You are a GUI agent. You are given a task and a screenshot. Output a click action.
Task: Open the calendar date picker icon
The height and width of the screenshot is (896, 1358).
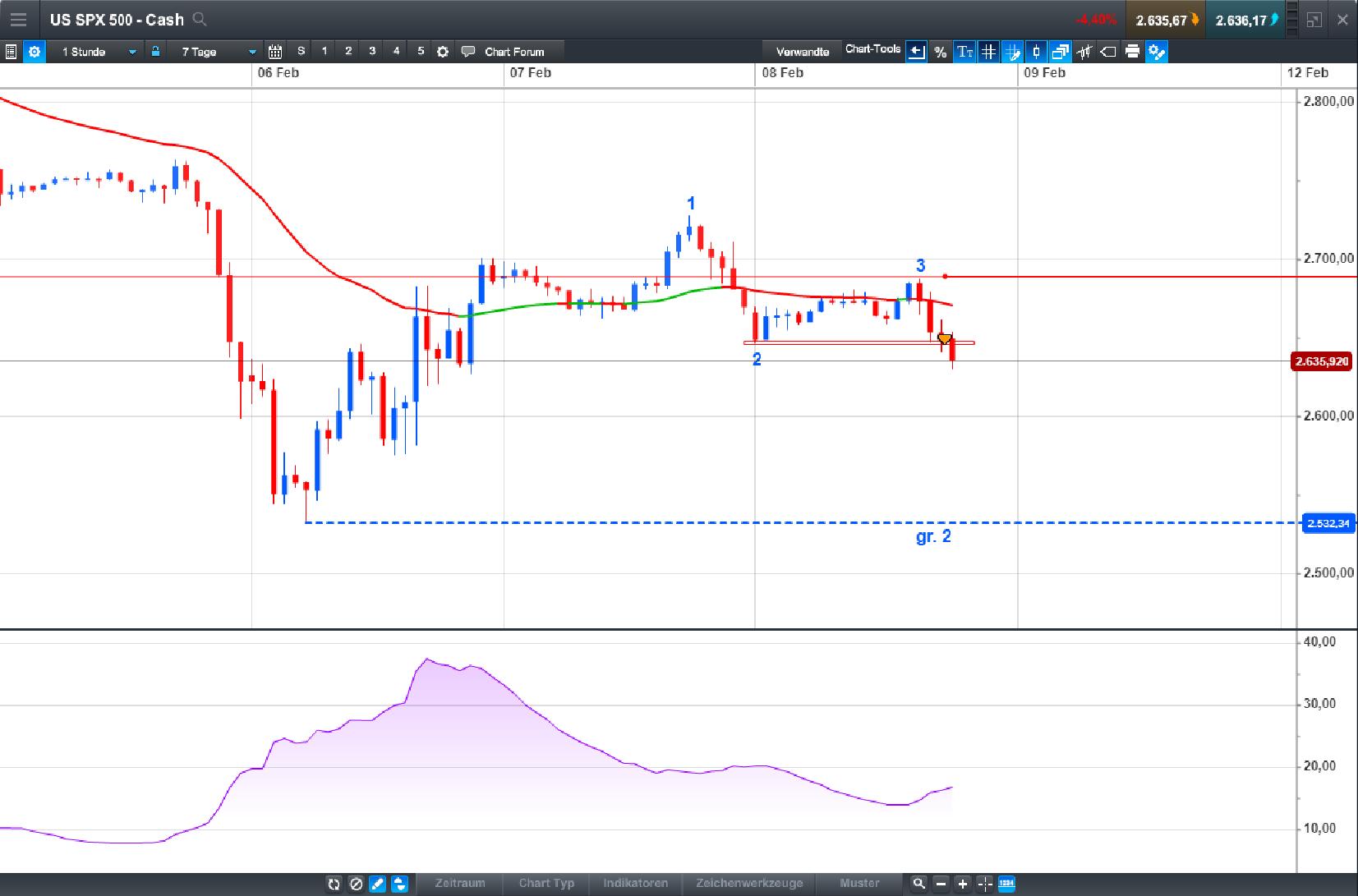tap(274, 51)
